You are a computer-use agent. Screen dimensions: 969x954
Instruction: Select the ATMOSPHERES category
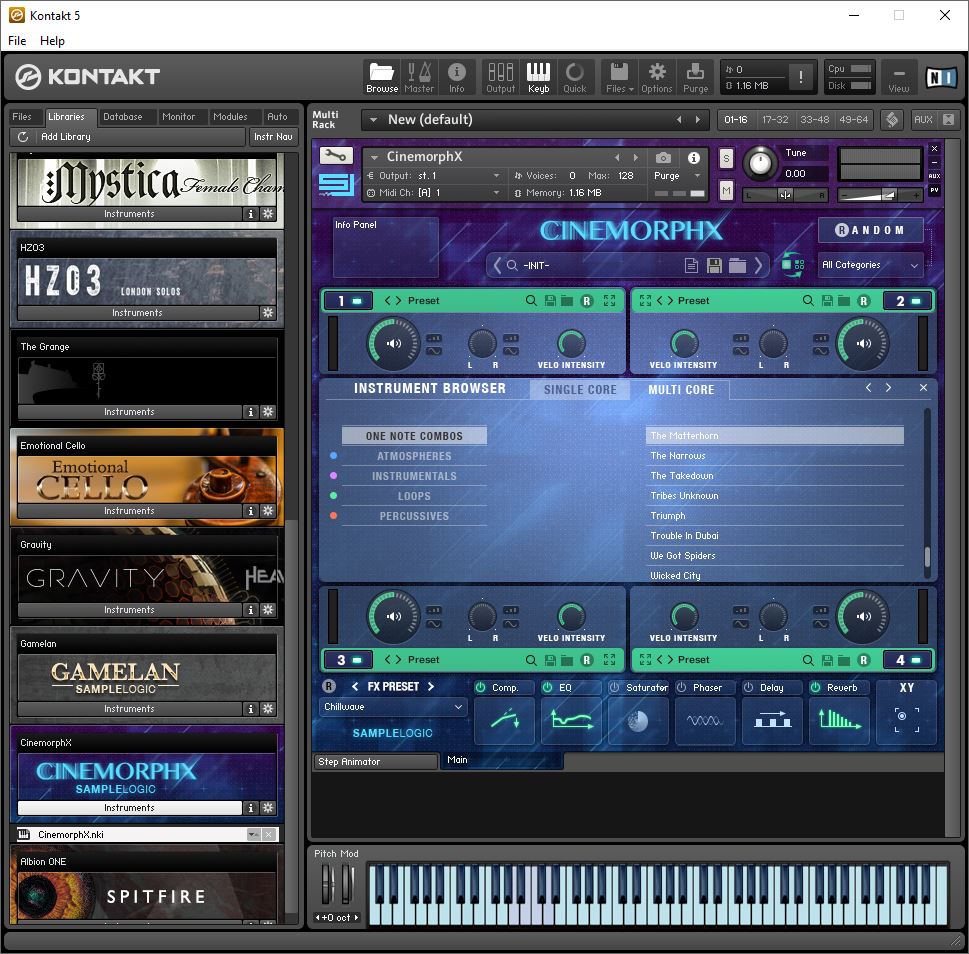414,456
